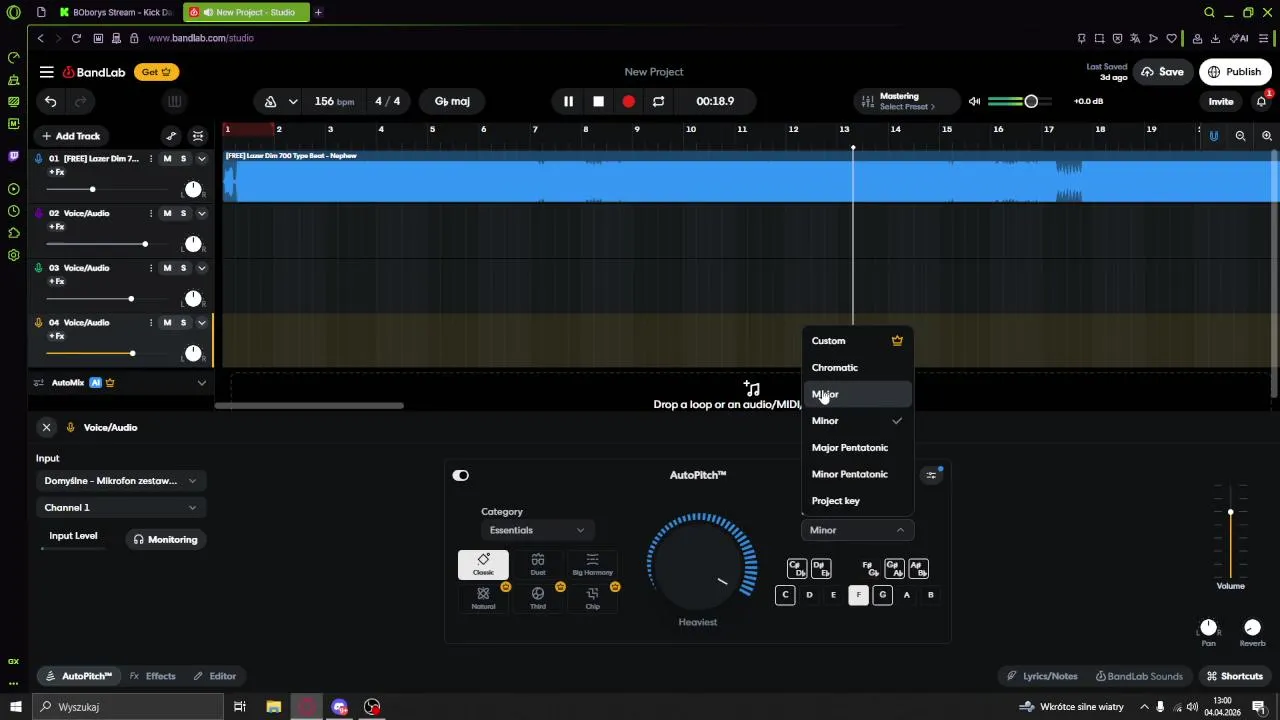Open the Gb maj key selector
The width and height of the screenshot is (1280, 720).
(x=452, y=101)
